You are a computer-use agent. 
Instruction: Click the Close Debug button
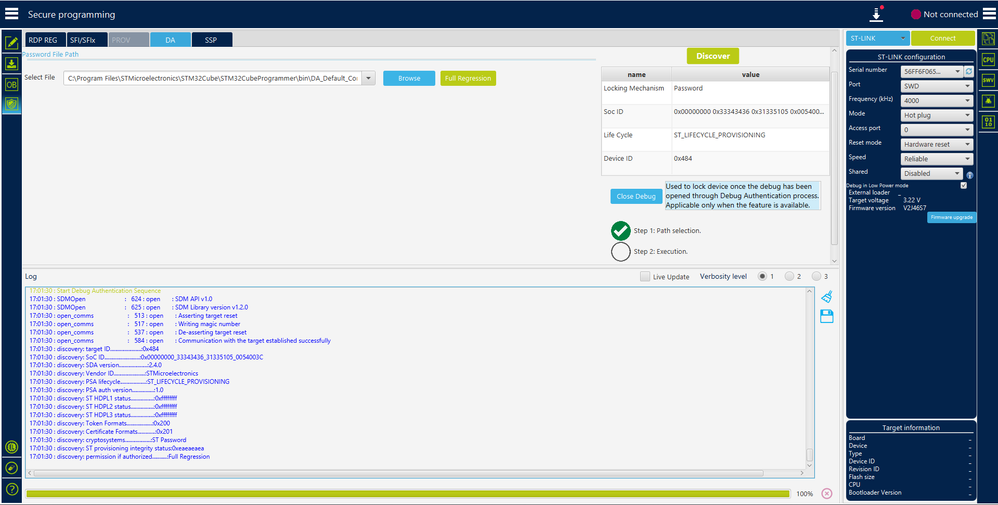click(636, 196)
